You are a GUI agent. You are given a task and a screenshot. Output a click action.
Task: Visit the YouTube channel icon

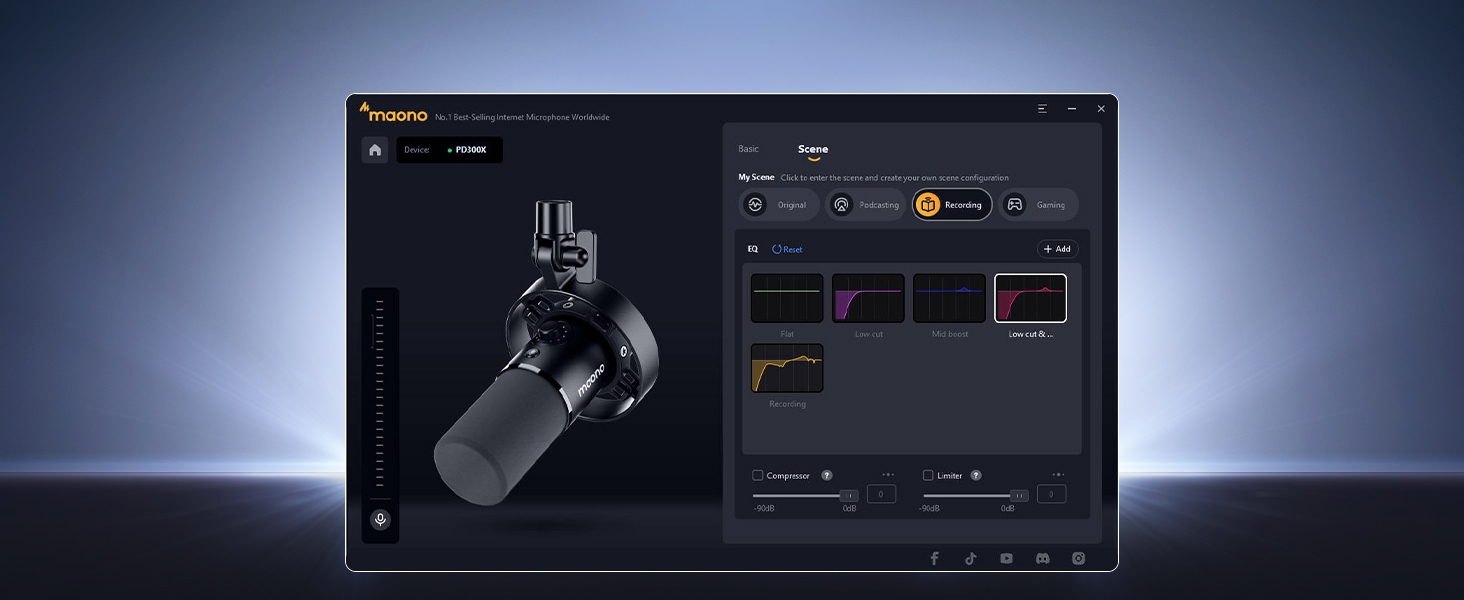coord(1006,558)
